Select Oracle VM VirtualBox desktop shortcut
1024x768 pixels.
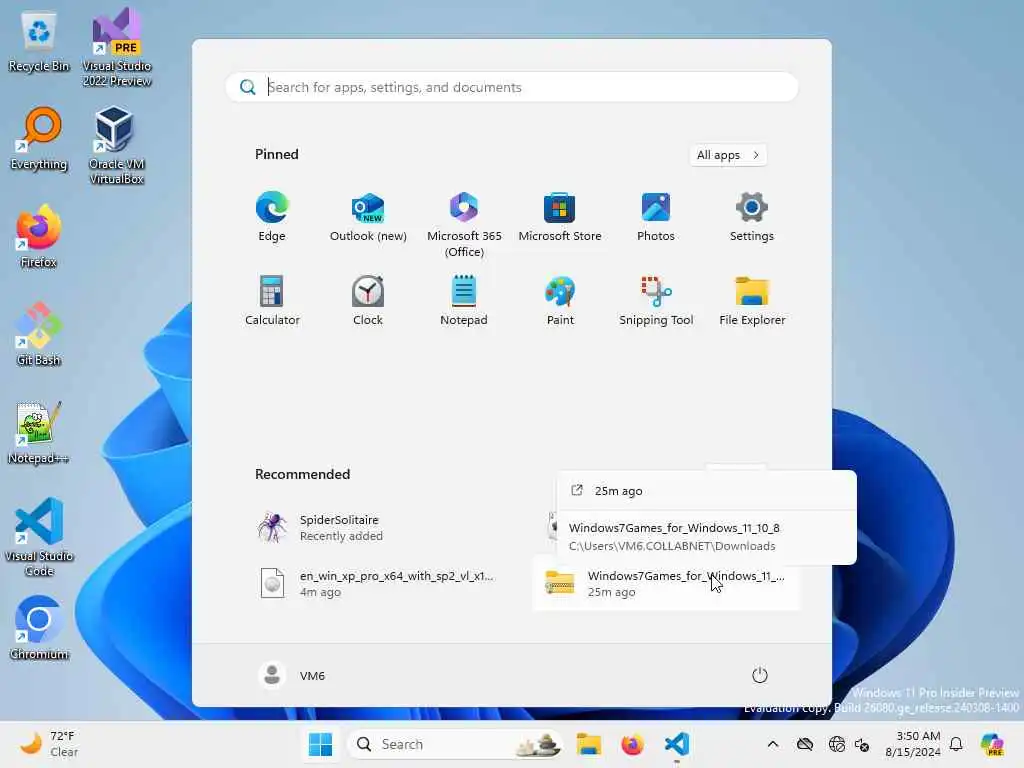pyautogui.click(x=117, y=145)
